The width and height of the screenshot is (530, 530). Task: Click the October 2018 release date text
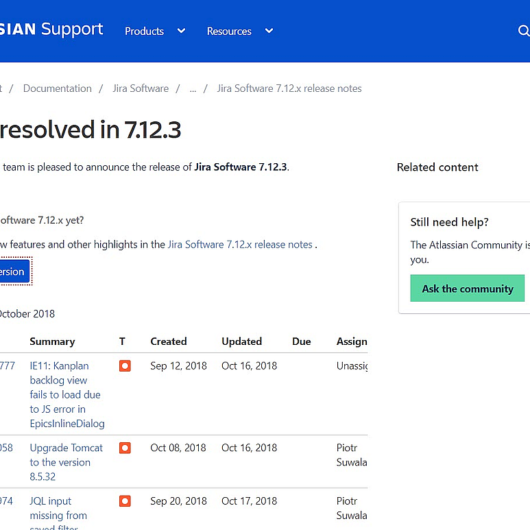click(x=27, y=314)
